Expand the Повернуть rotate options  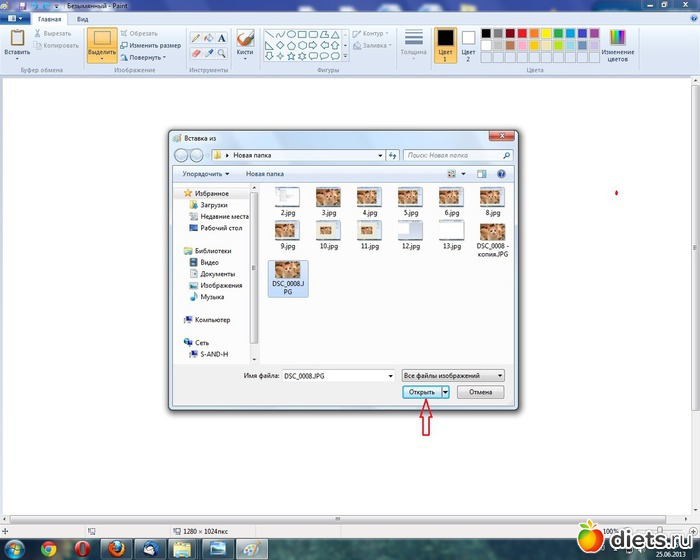143,57
